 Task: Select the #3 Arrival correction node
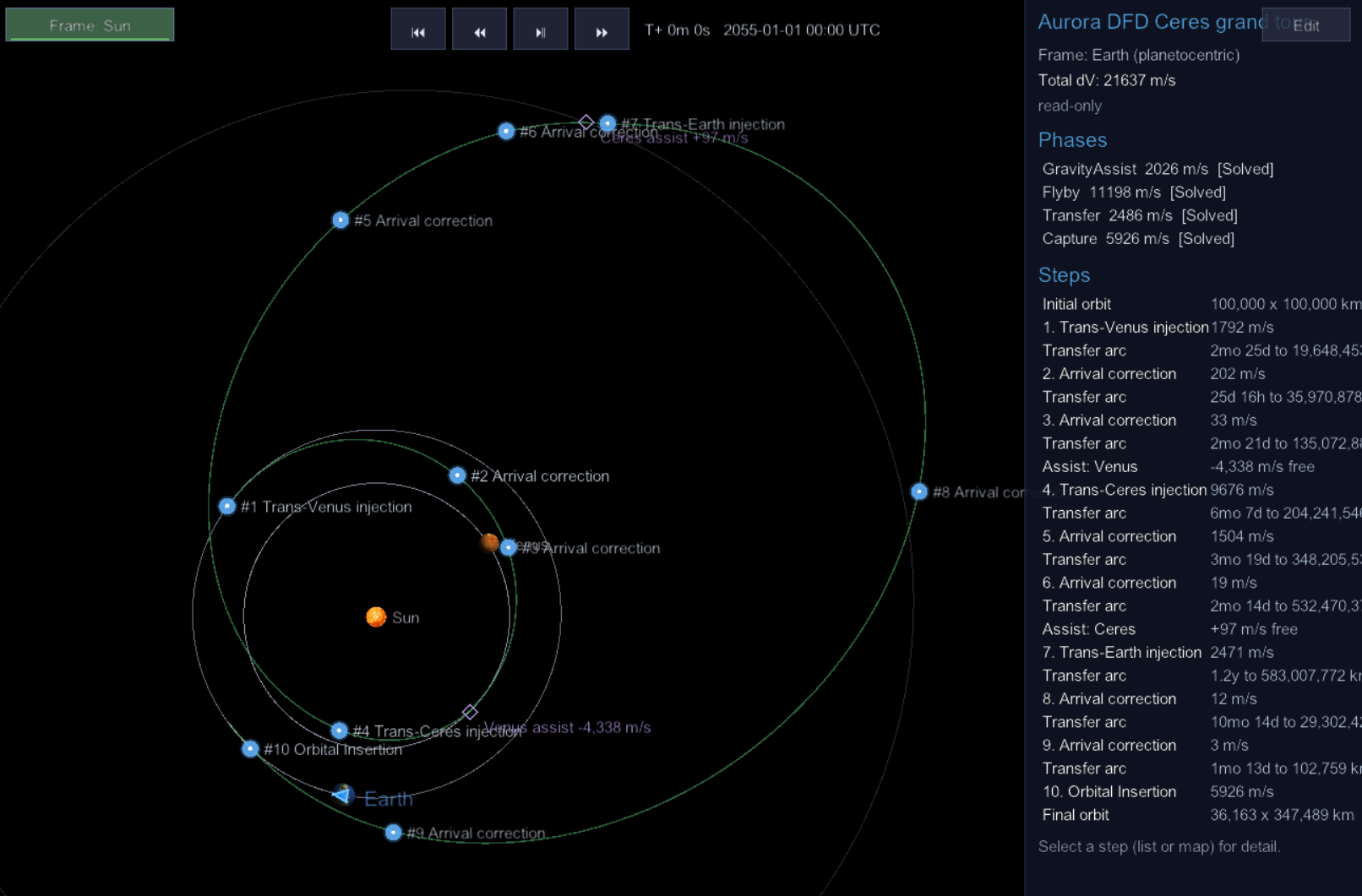(x=508, y=547)
